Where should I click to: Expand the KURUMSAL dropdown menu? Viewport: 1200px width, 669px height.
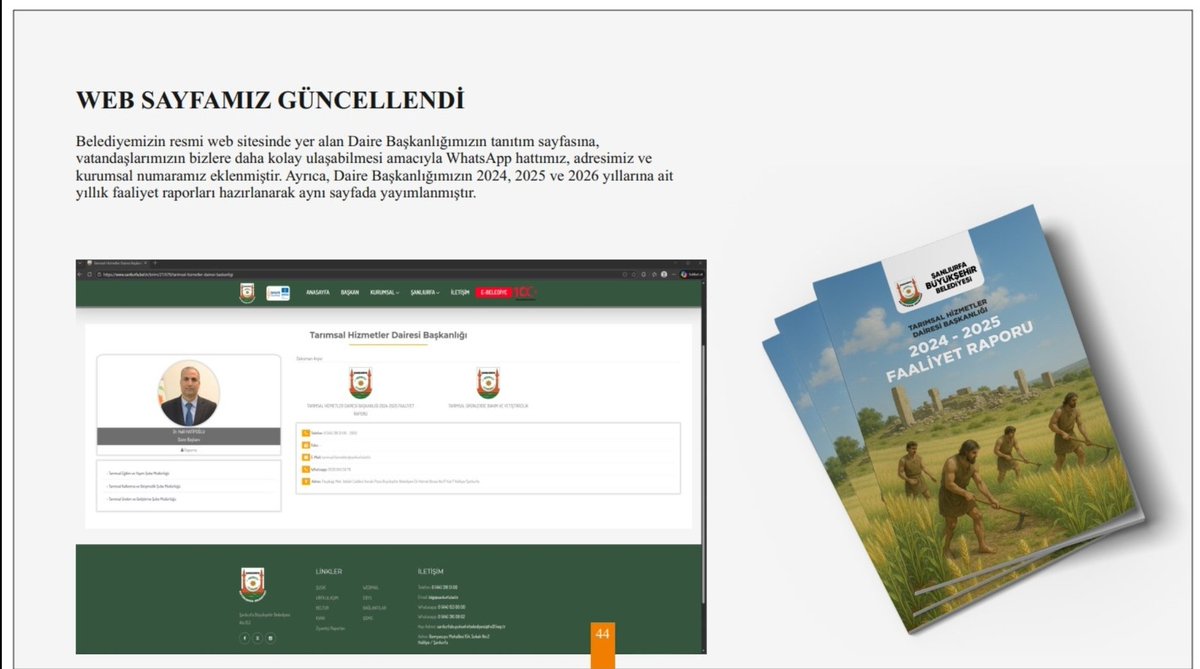click(384, 293)
